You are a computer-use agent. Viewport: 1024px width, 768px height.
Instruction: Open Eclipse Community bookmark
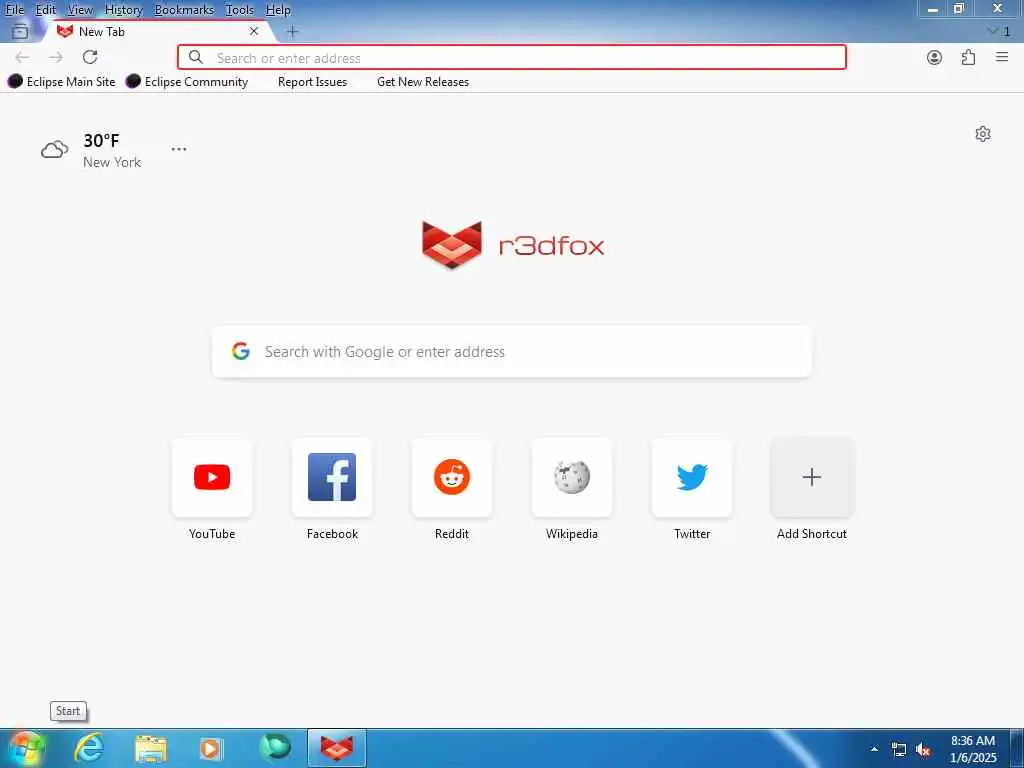coord(187,82)
